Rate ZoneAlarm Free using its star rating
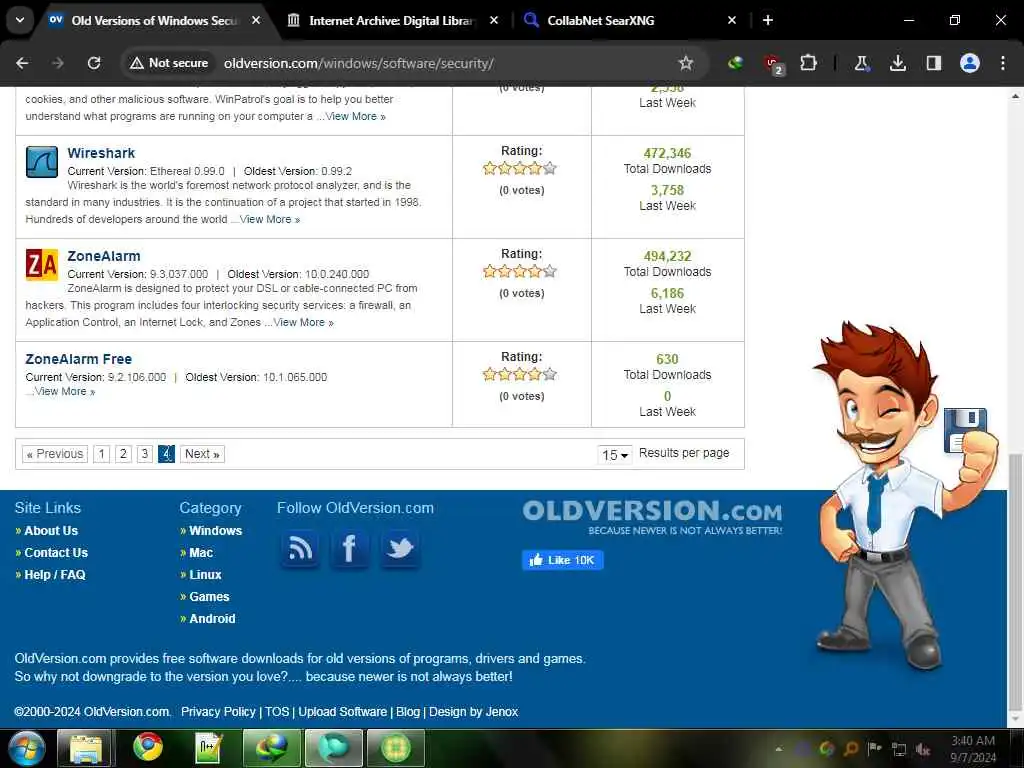The width and height of the screenshot is (1024, 768). click(520, 374)
